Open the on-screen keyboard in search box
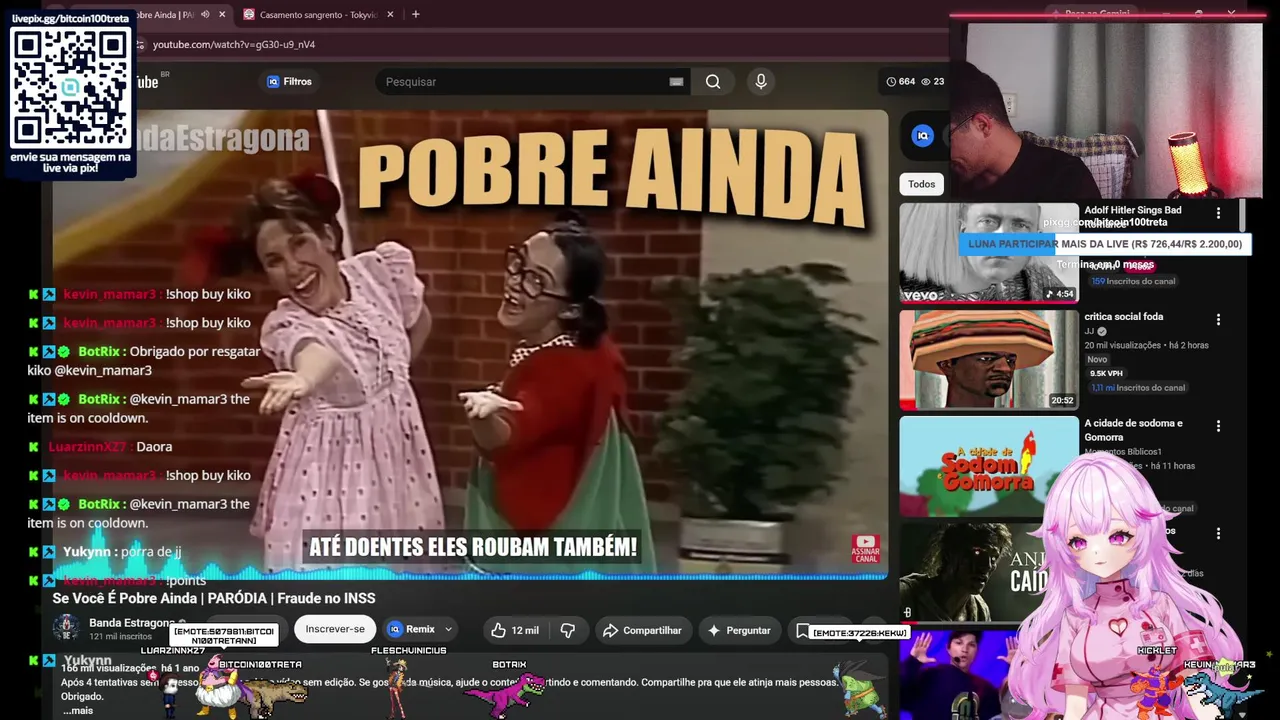This screenshot has width=1280, height=720. pyautogui.click(x=676, y=82)
